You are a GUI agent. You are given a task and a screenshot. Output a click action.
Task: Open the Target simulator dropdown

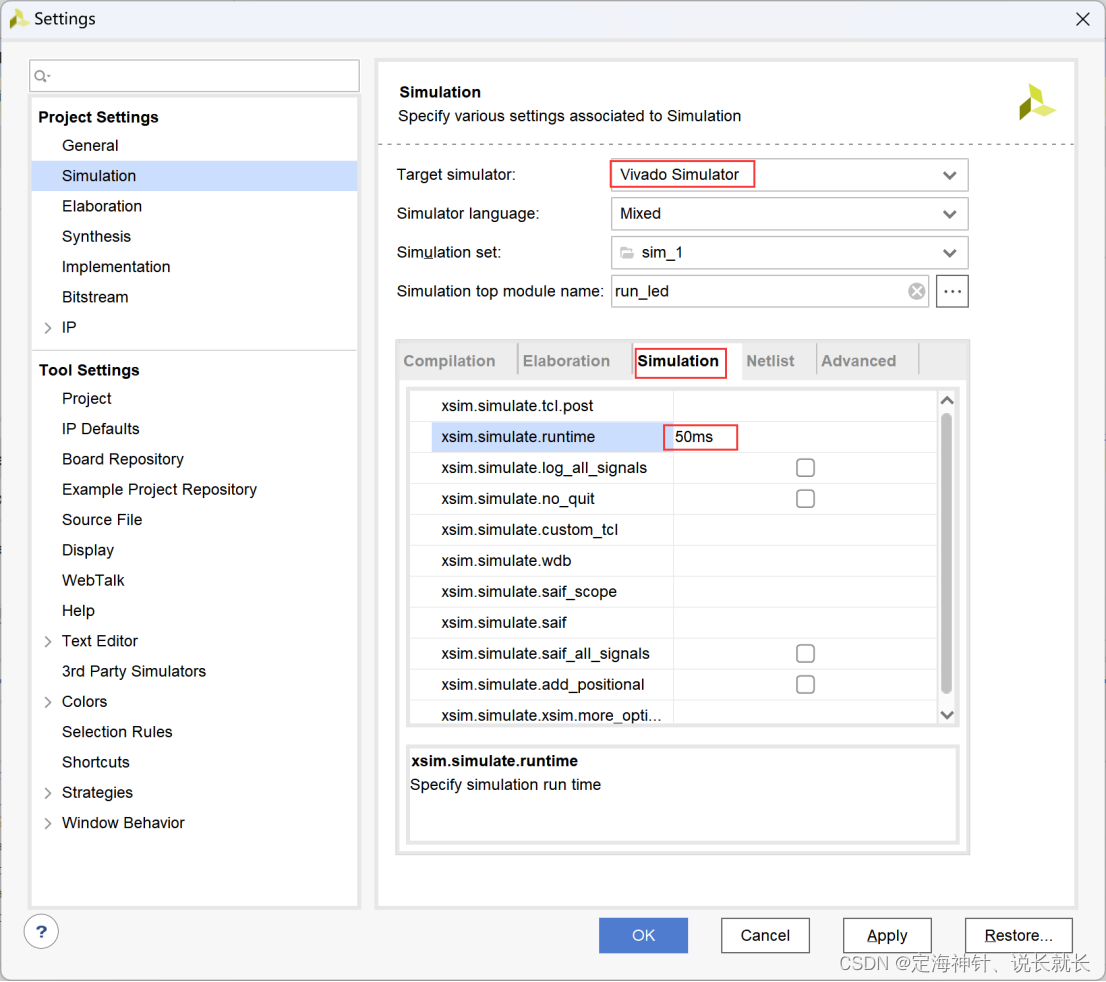point(789,175)
